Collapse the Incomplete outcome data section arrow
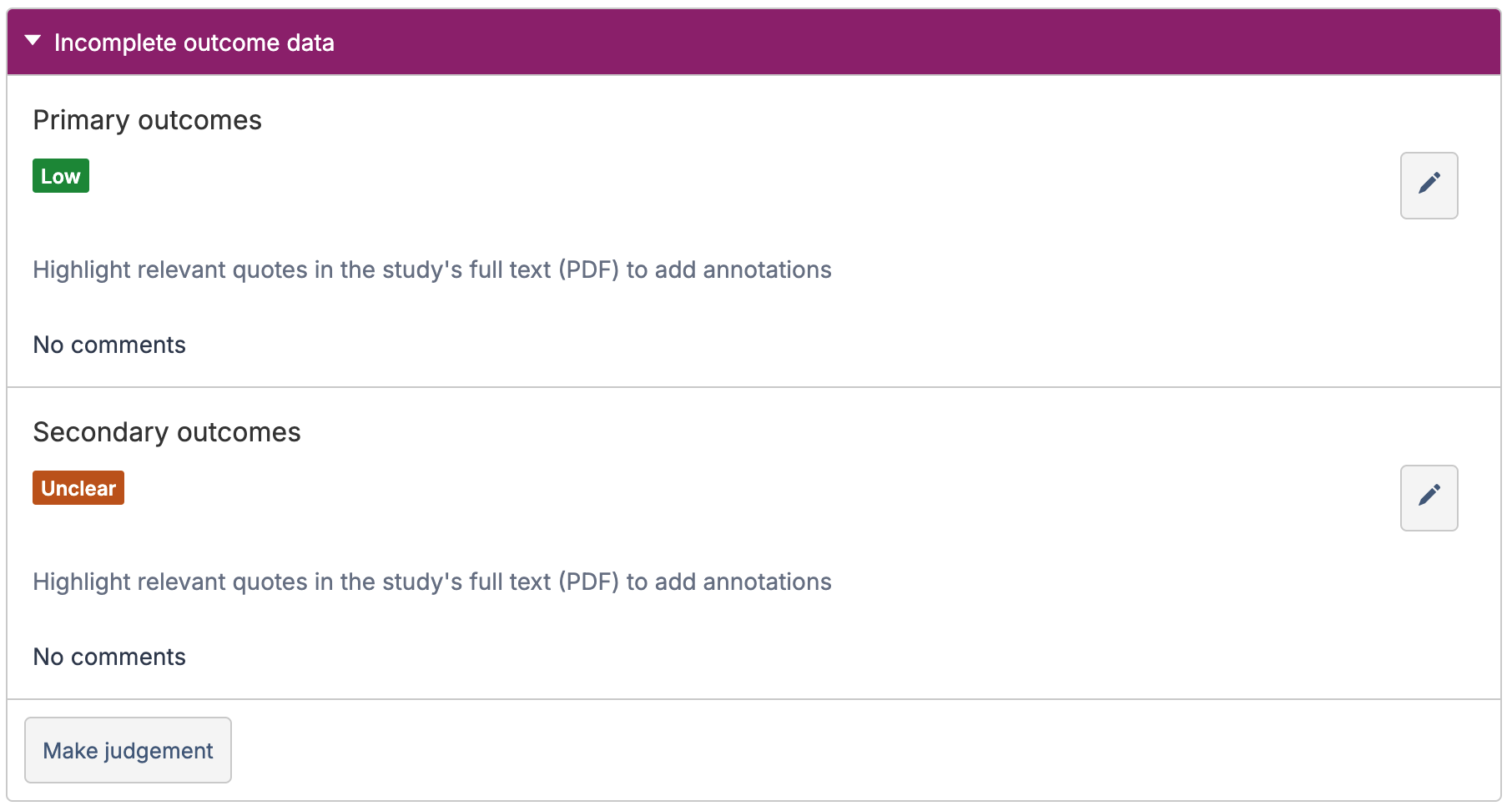 (33, 41)
